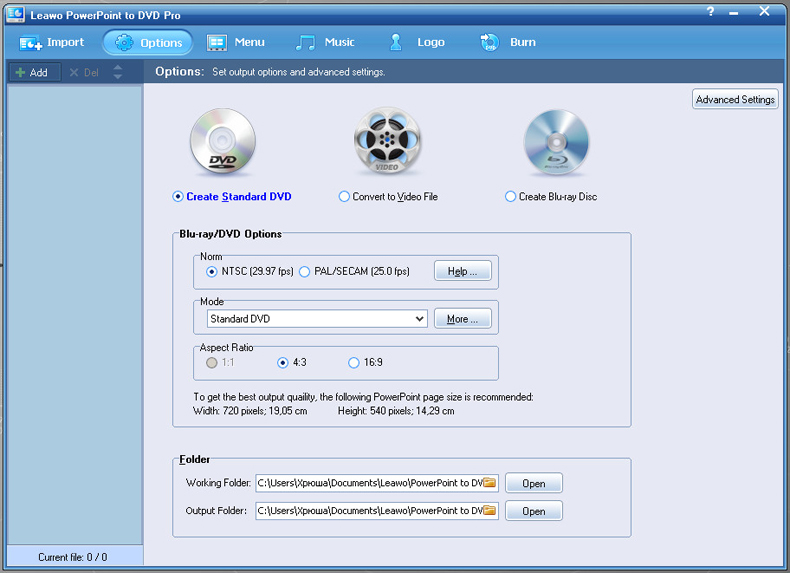Screen dimensions: 790x573
Task: Open the Logo tab
Action: click(x=417, y=42)
